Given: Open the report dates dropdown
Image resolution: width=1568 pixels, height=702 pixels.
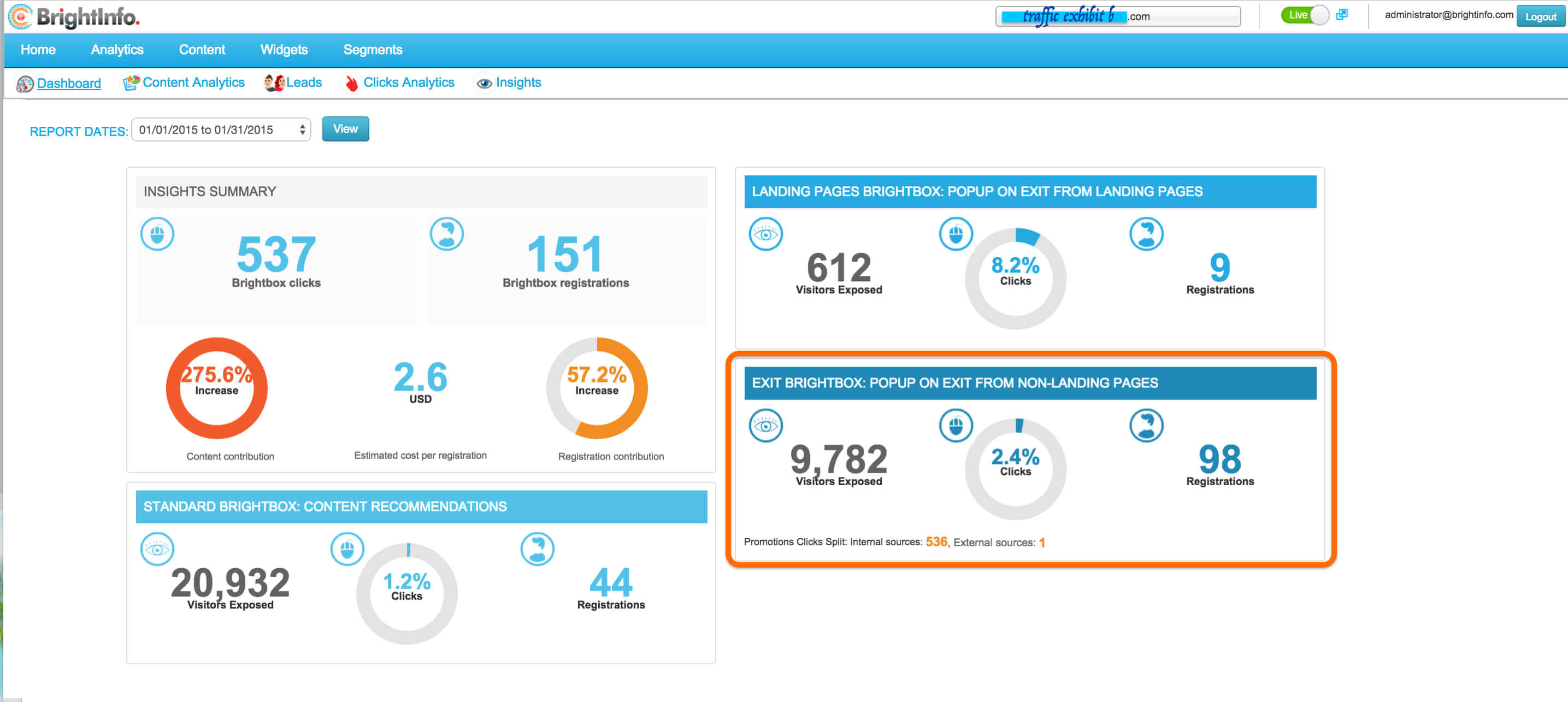Looking at the screenshot, I should coord(221,129).
